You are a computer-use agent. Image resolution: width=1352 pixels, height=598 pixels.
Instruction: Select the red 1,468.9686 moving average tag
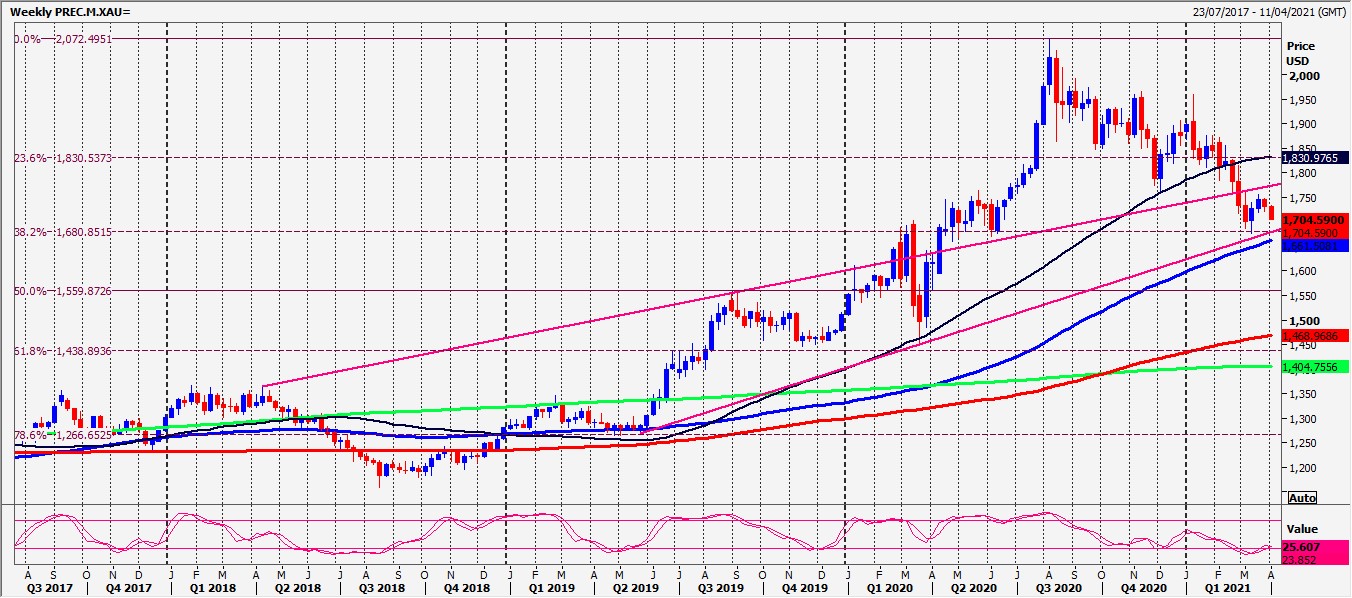pos(1315,335)
